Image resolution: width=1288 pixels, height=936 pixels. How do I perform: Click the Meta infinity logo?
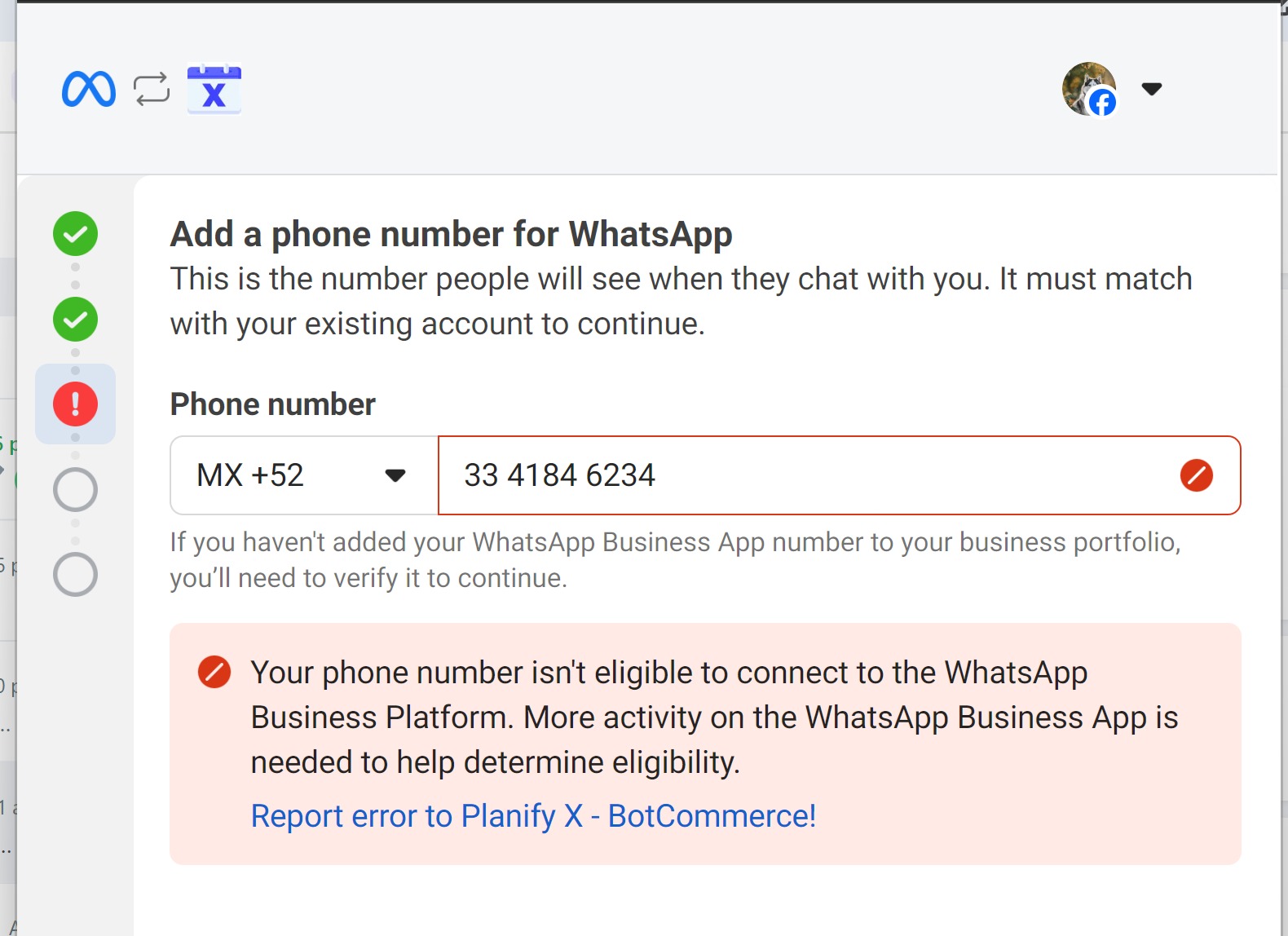(88, 89)
